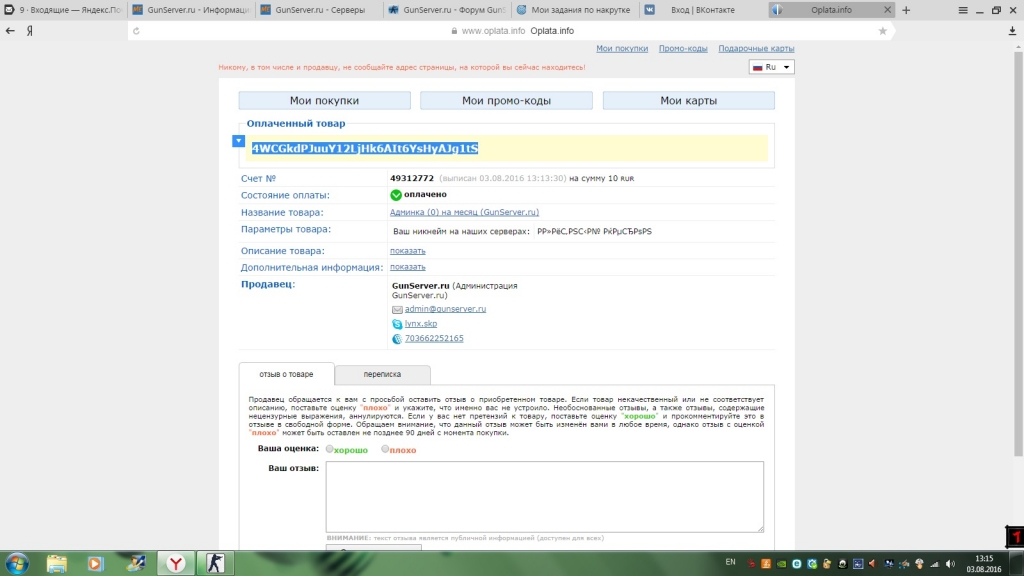Screen dimensions: 1024x576
Task: Open the browser downloads arrow icon
Action: (1012, 31)
